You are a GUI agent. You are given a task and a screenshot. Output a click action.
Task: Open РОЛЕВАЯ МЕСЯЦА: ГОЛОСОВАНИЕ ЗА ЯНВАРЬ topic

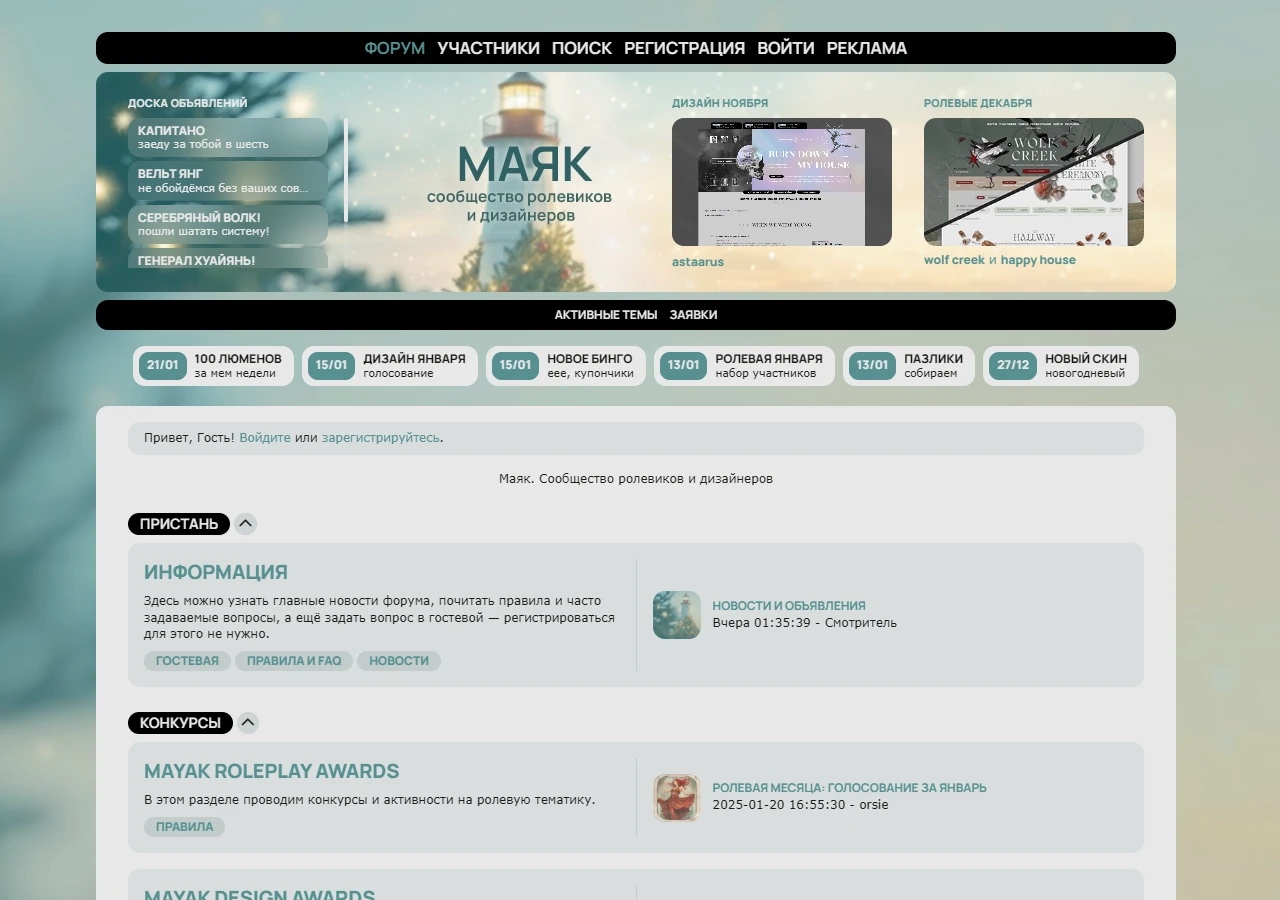849,788
